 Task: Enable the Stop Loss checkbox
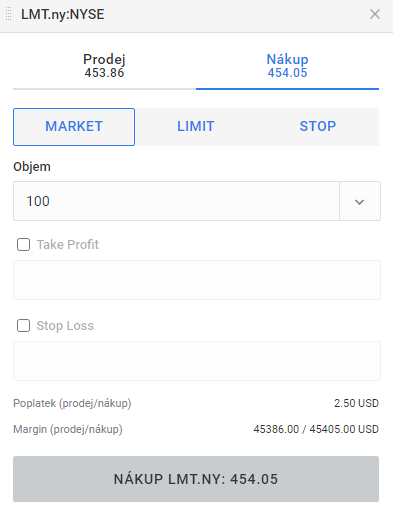pos(23,326)
